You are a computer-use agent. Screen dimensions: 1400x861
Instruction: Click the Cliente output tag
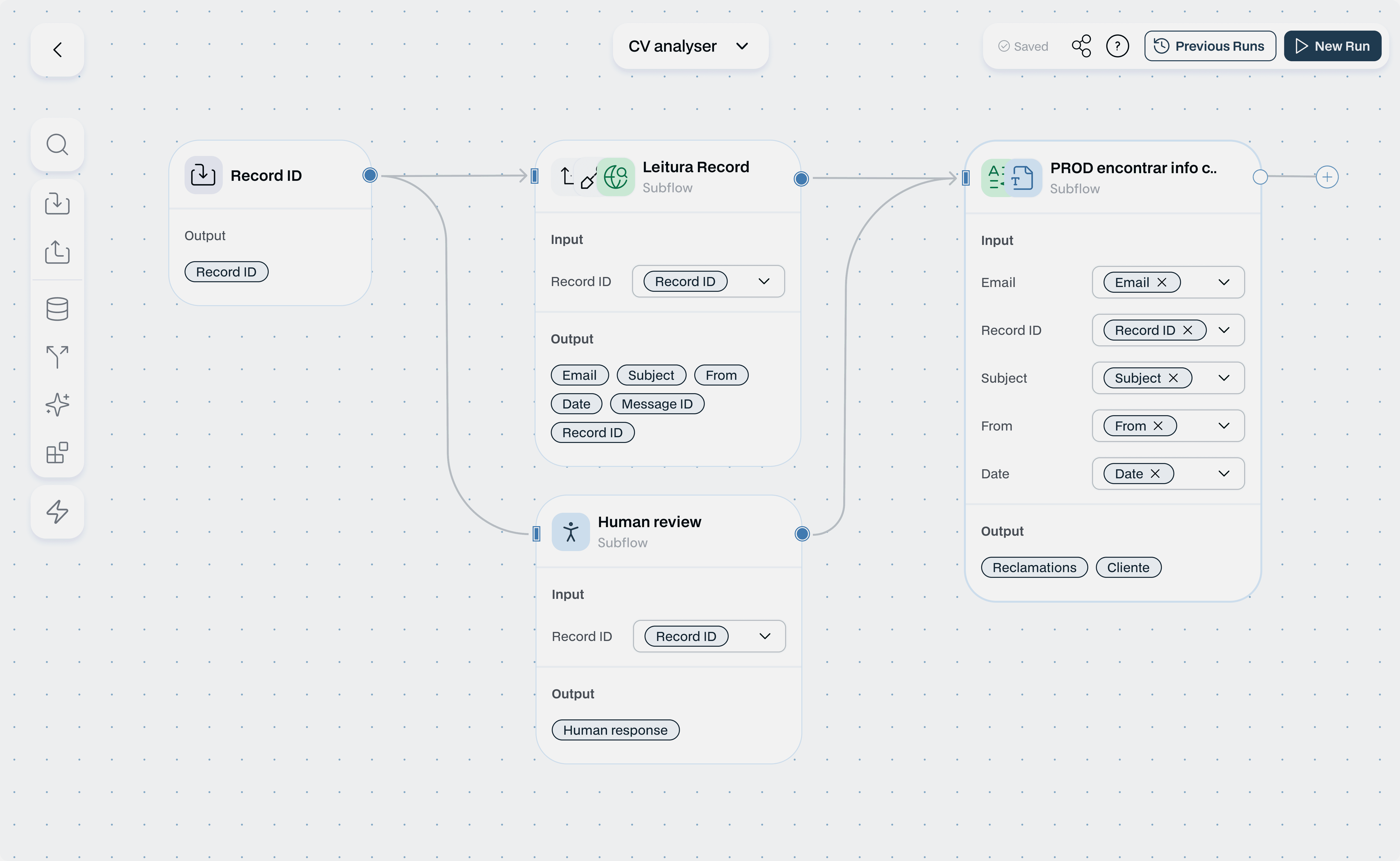tap(1129, 568)
